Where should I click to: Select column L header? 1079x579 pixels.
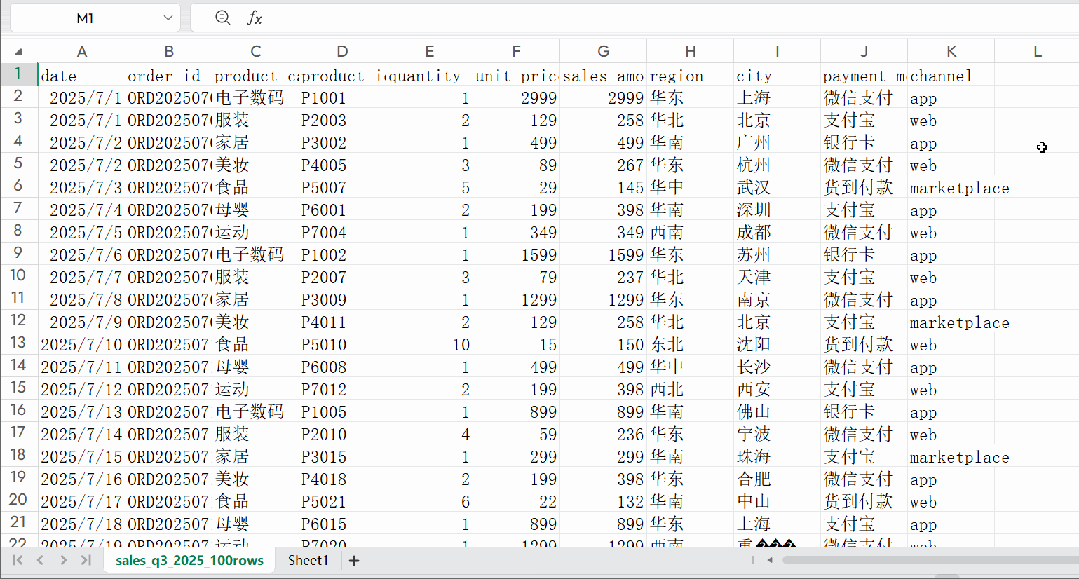point(1036,52)
